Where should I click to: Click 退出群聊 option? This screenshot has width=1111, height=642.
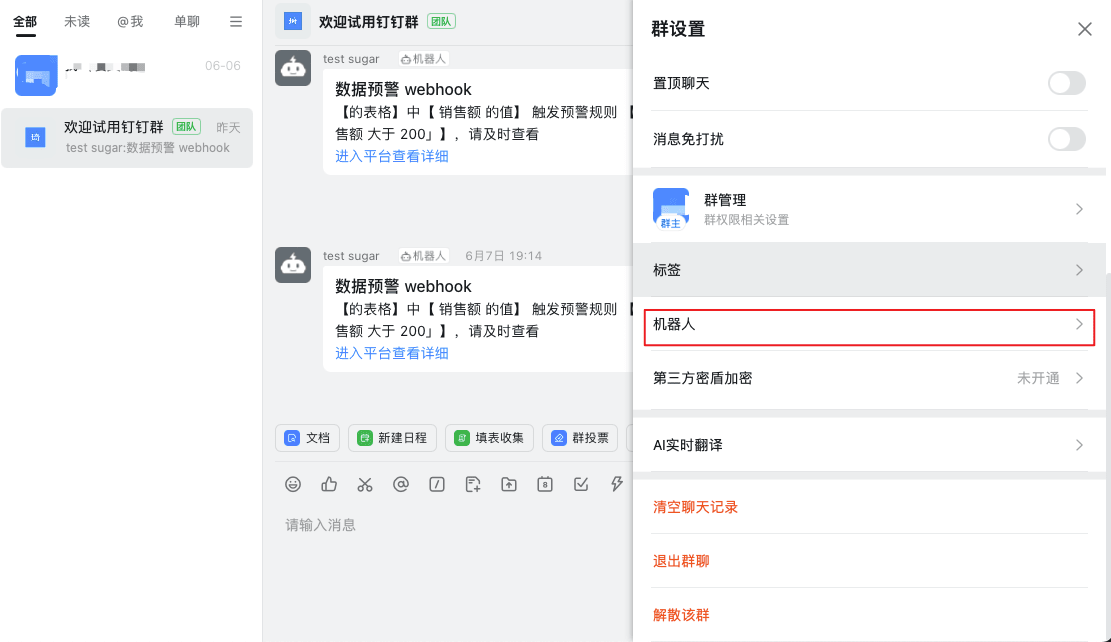point(681,561)
